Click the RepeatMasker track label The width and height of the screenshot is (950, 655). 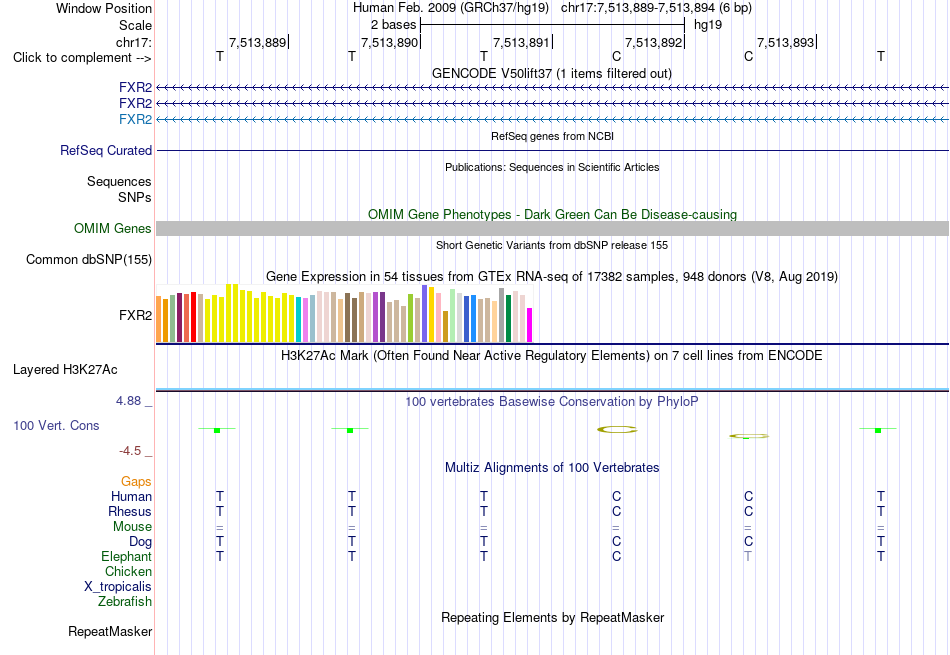coord(110,631)
